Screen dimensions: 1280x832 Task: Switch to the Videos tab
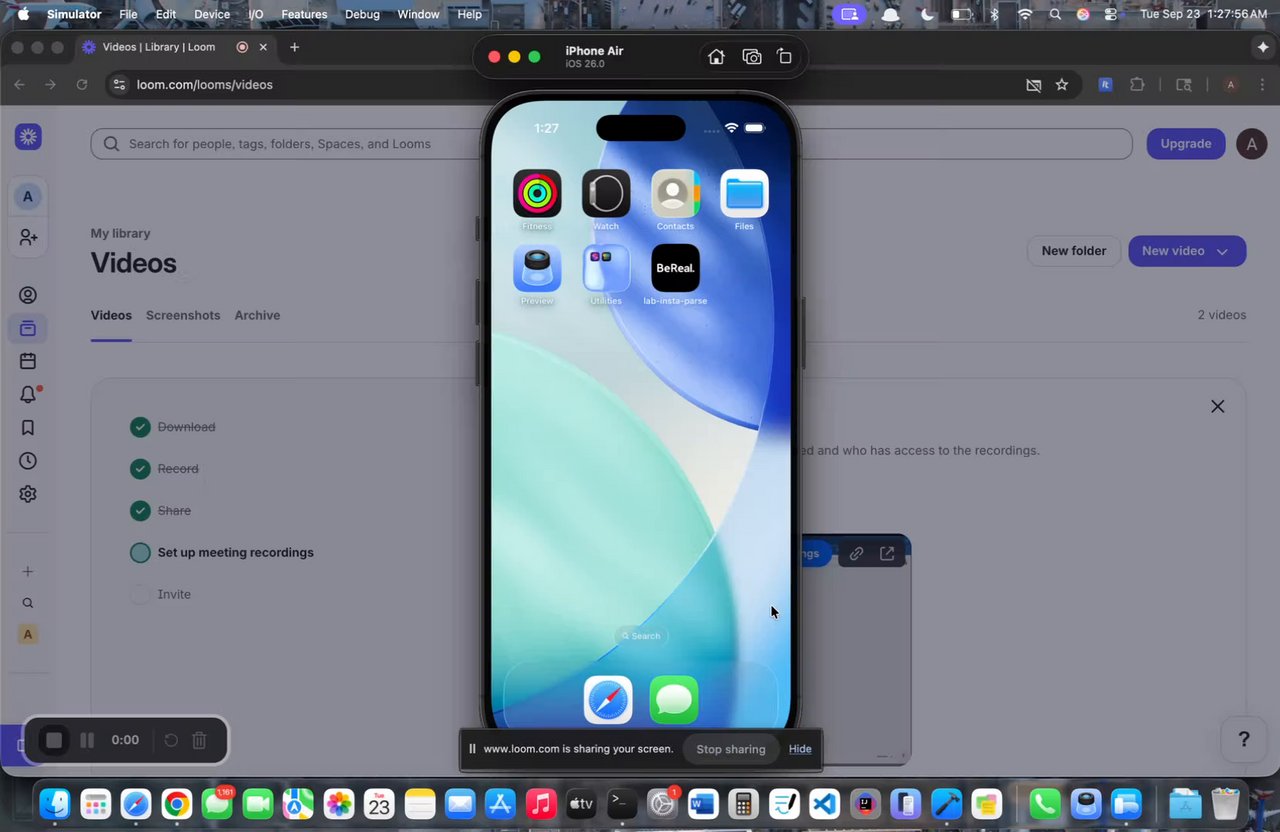111,315
